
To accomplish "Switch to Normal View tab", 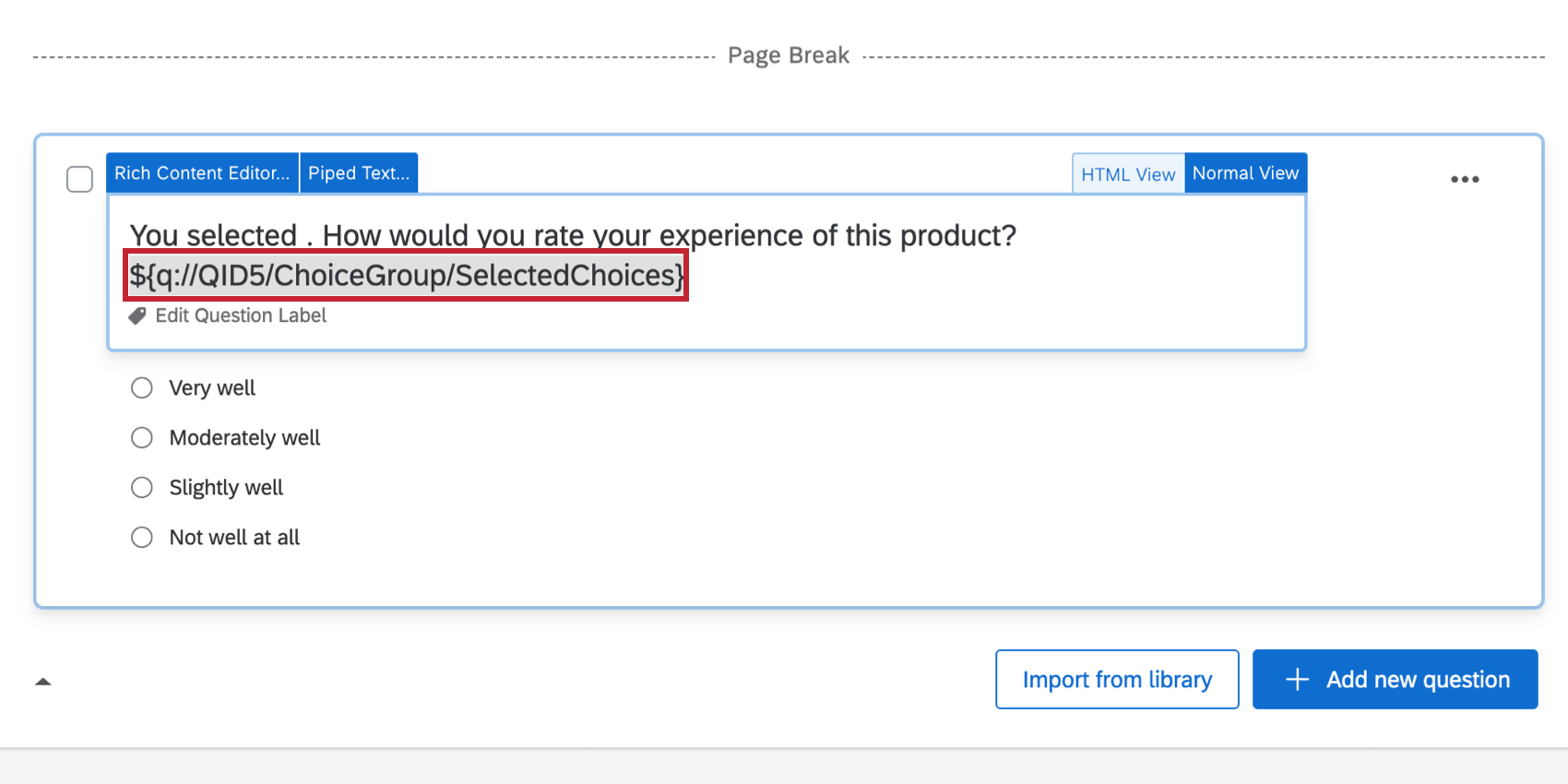I will [1245, 173].
